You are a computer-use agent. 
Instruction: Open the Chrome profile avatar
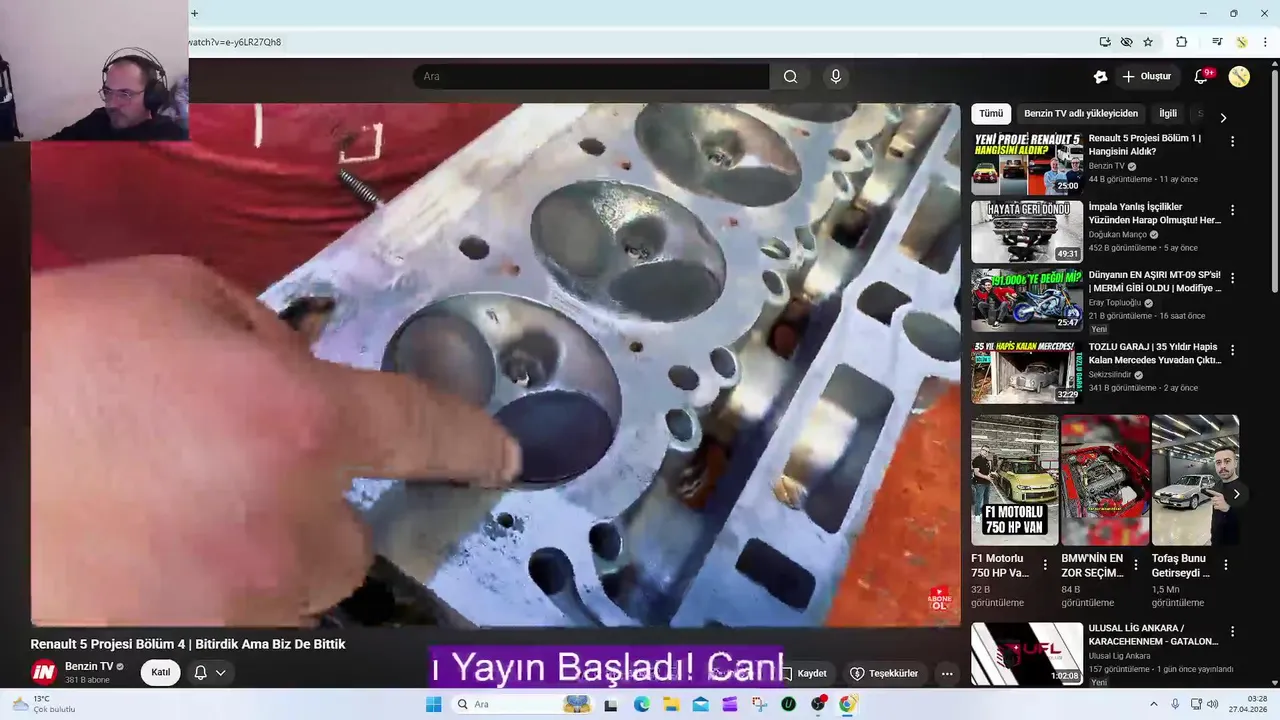1242,42
